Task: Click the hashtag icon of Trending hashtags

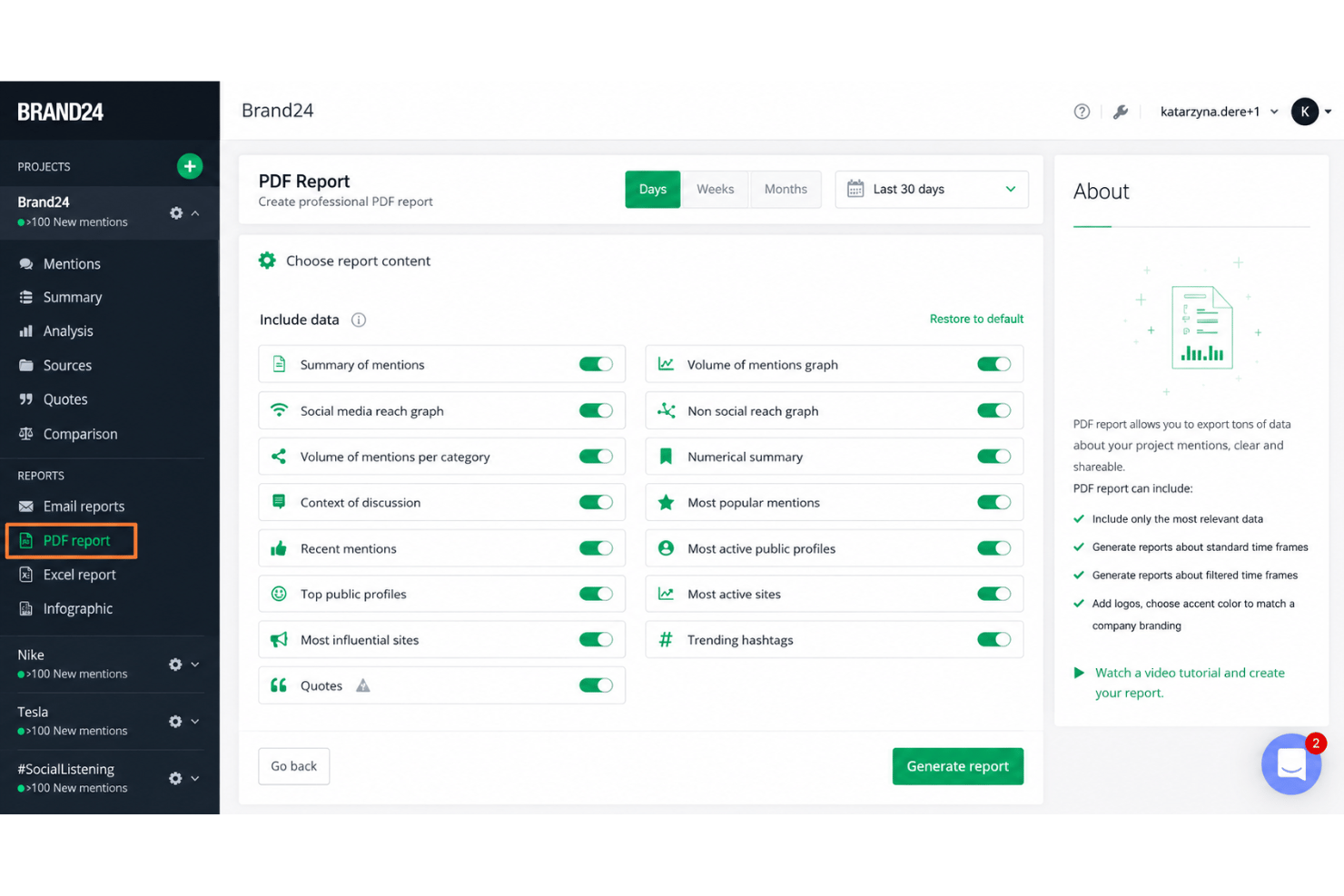Action: [x=666, y=640]
